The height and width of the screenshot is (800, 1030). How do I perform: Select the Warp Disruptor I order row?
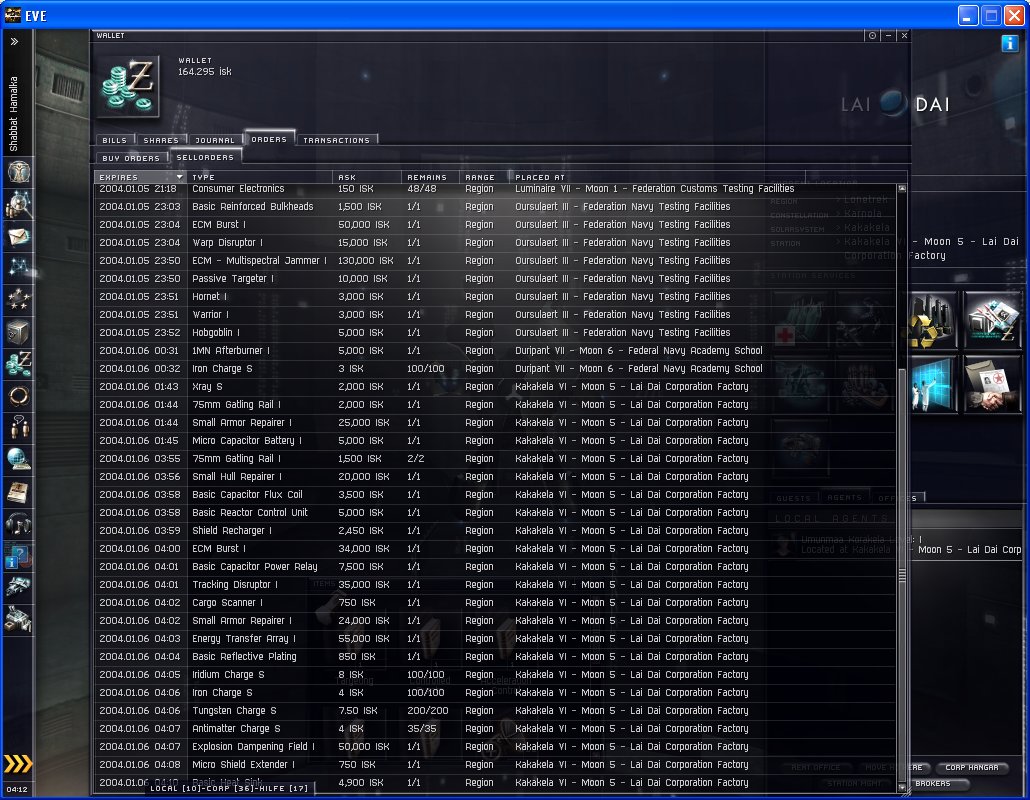coord(496,242)
